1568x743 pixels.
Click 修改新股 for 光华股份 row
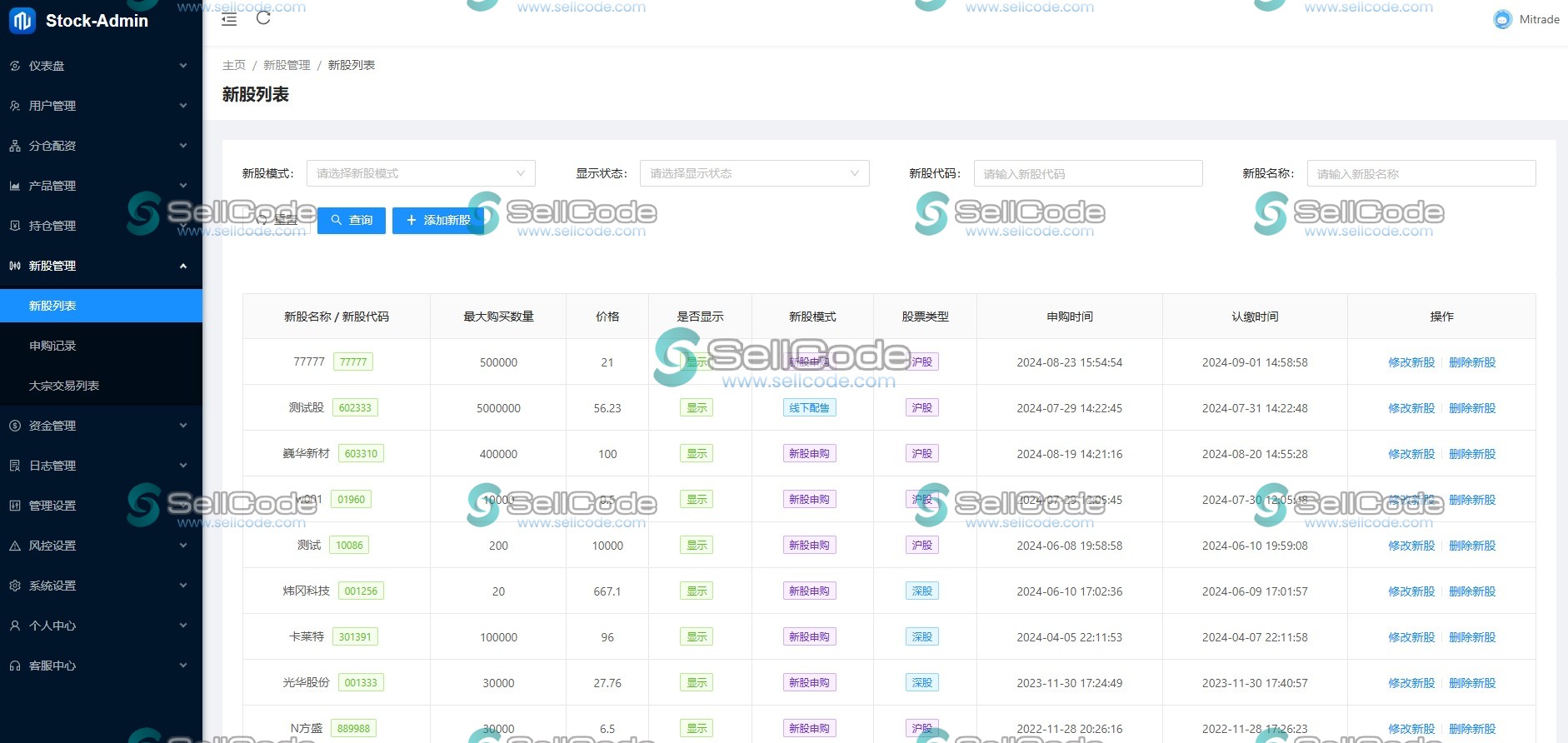point(1411,683)
